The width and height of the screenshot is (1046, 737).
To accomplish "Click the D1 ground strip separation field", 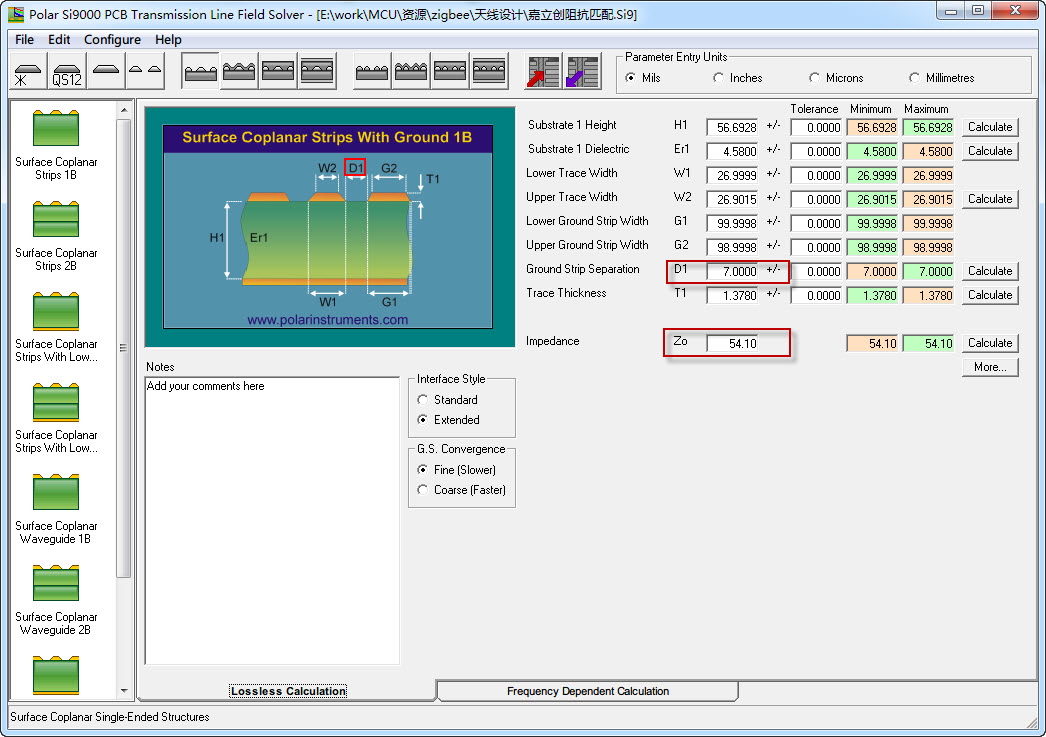I will coord(732,271).
